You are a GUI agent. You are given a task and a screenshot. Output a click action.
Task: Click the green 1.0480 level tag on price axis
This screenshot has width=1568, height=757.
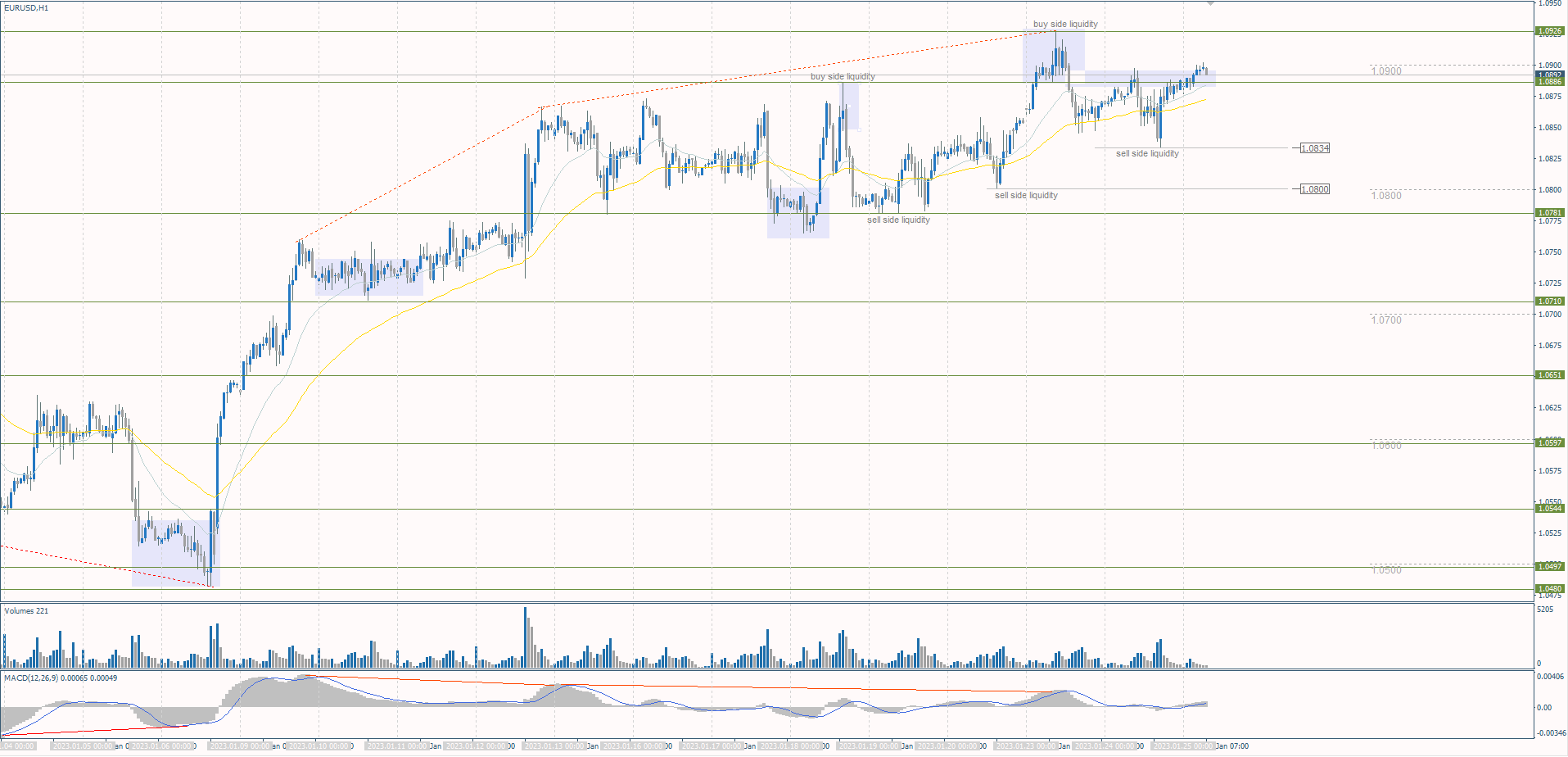(x=1550, y=589)
